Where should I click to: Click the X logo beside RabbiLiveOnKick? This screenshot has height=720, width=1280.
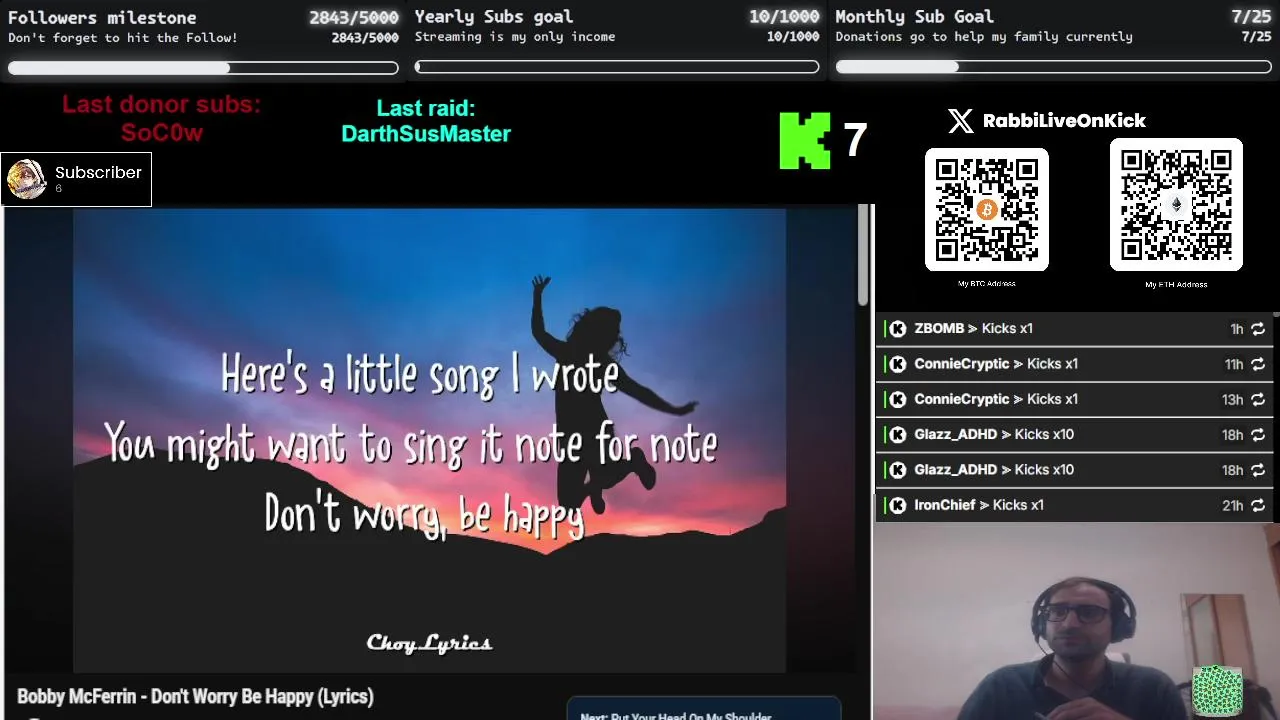pos(960,121)
